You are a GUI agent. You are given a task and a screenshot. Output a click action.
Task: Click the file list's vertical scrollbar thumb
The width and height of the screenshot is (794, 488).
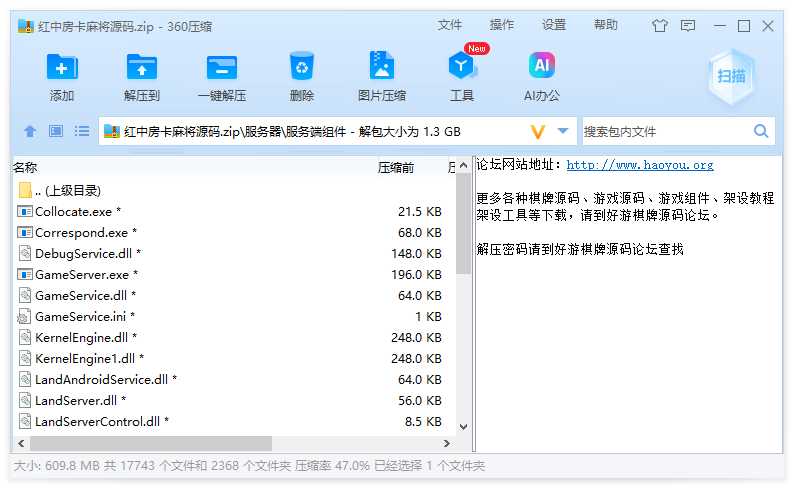pos(463,224)
